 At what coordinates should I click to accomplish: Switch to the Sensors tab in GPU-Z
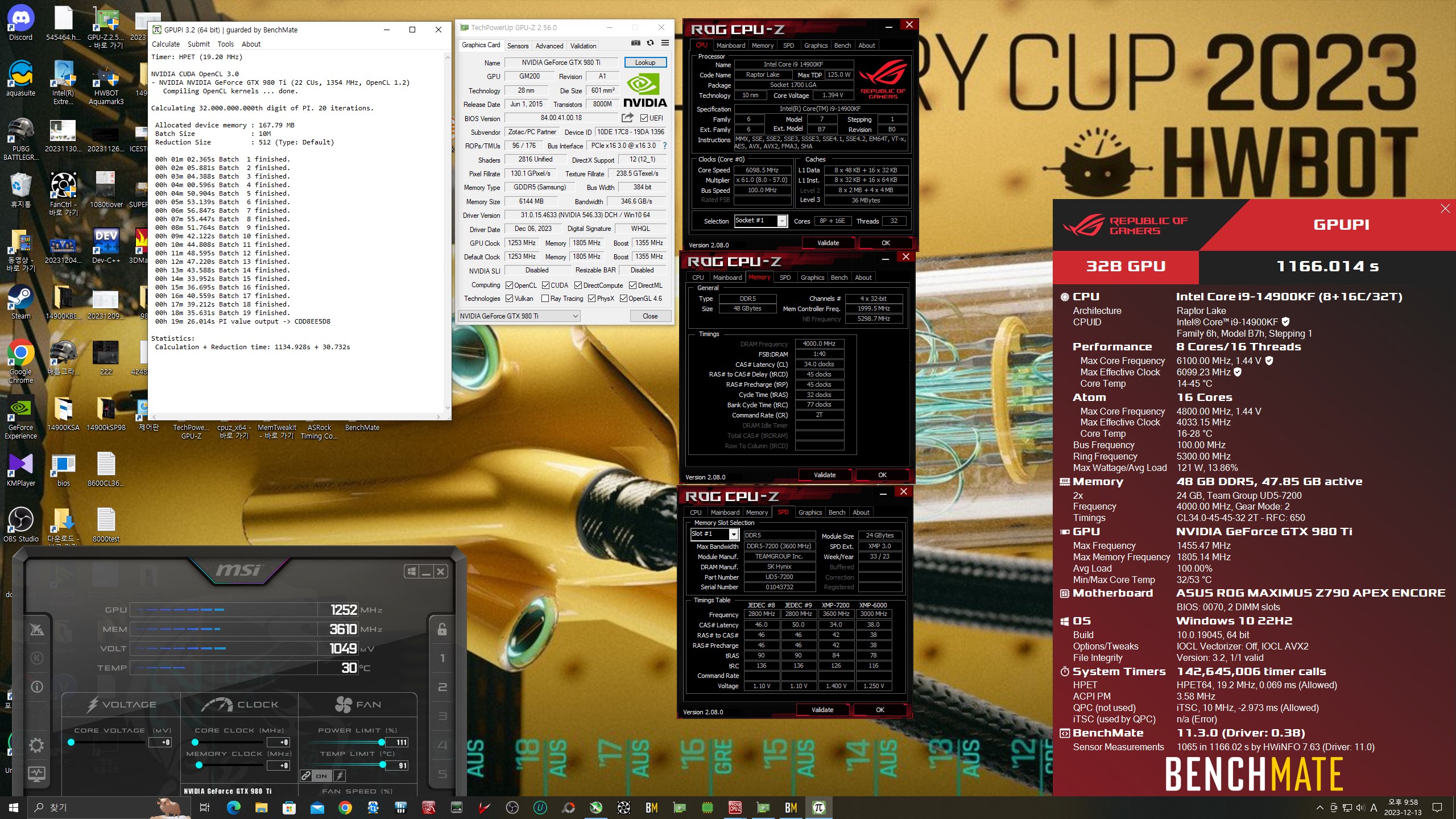(x=518, y=45)
